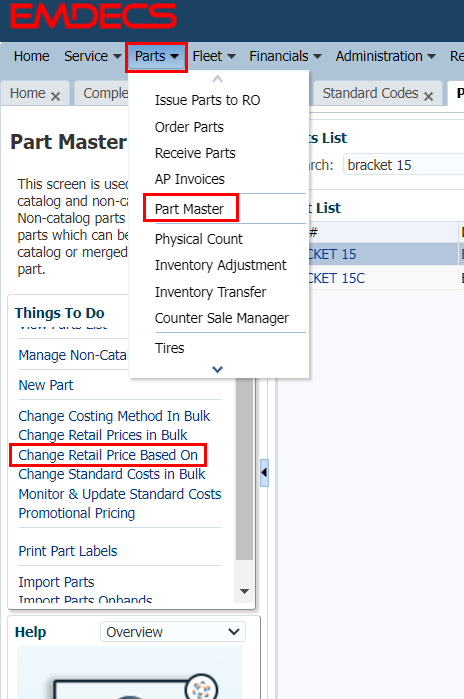Image resolution: width=464 pixels, height=699 pixels.
Task: Close the Home tab
Action: pyautogui.click(x=55, y=96)
